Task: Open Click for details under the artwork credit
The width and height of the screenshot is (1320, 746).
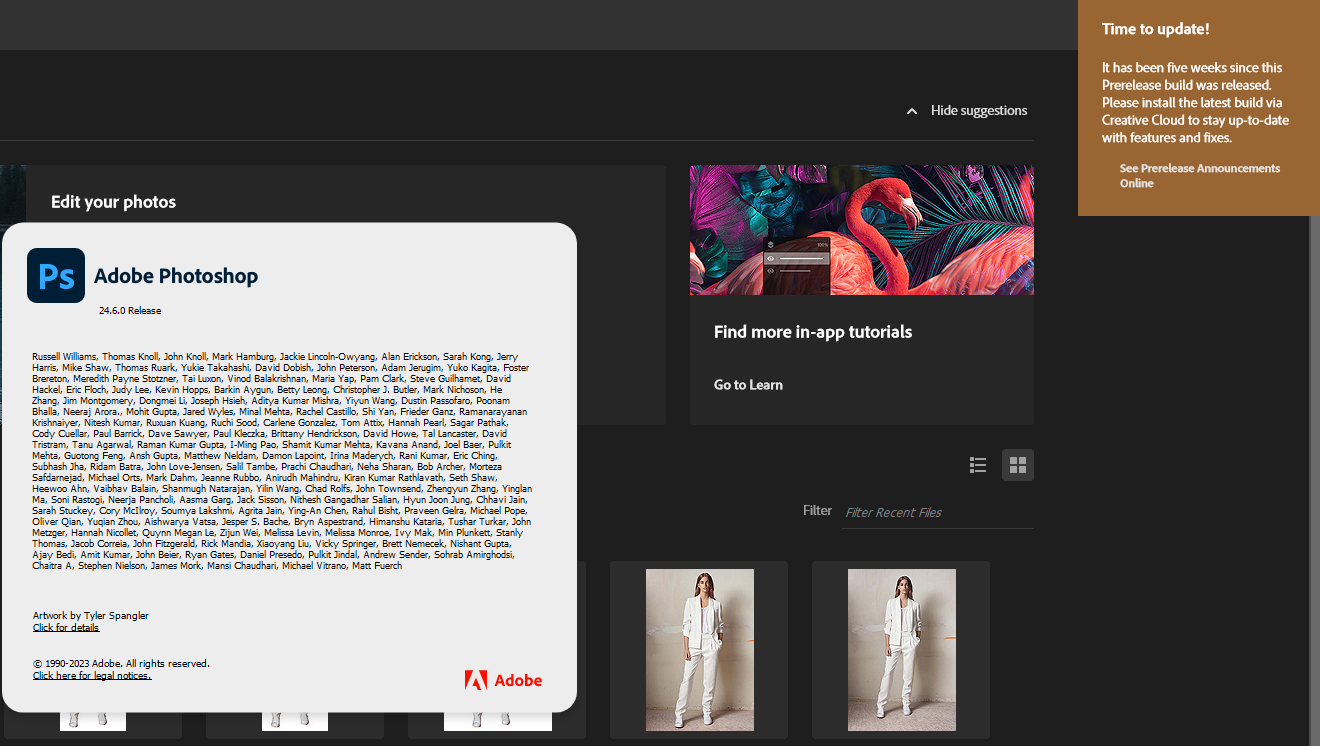Action: point(66,628)
